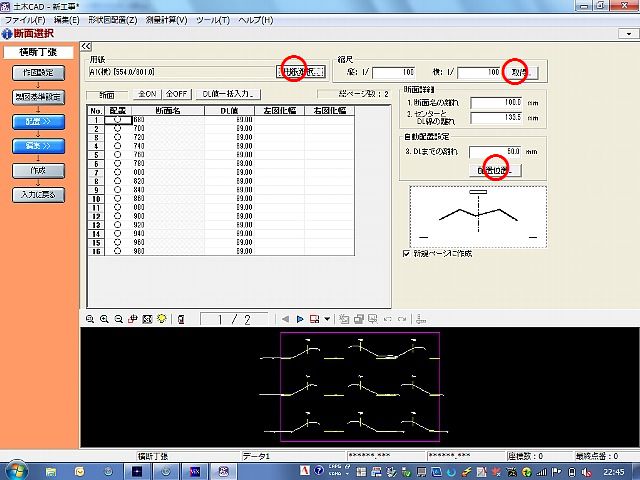The width and height of the screenshot is (640, 480).
Task: Click the redo arrow icon
Action: (402, 319)
